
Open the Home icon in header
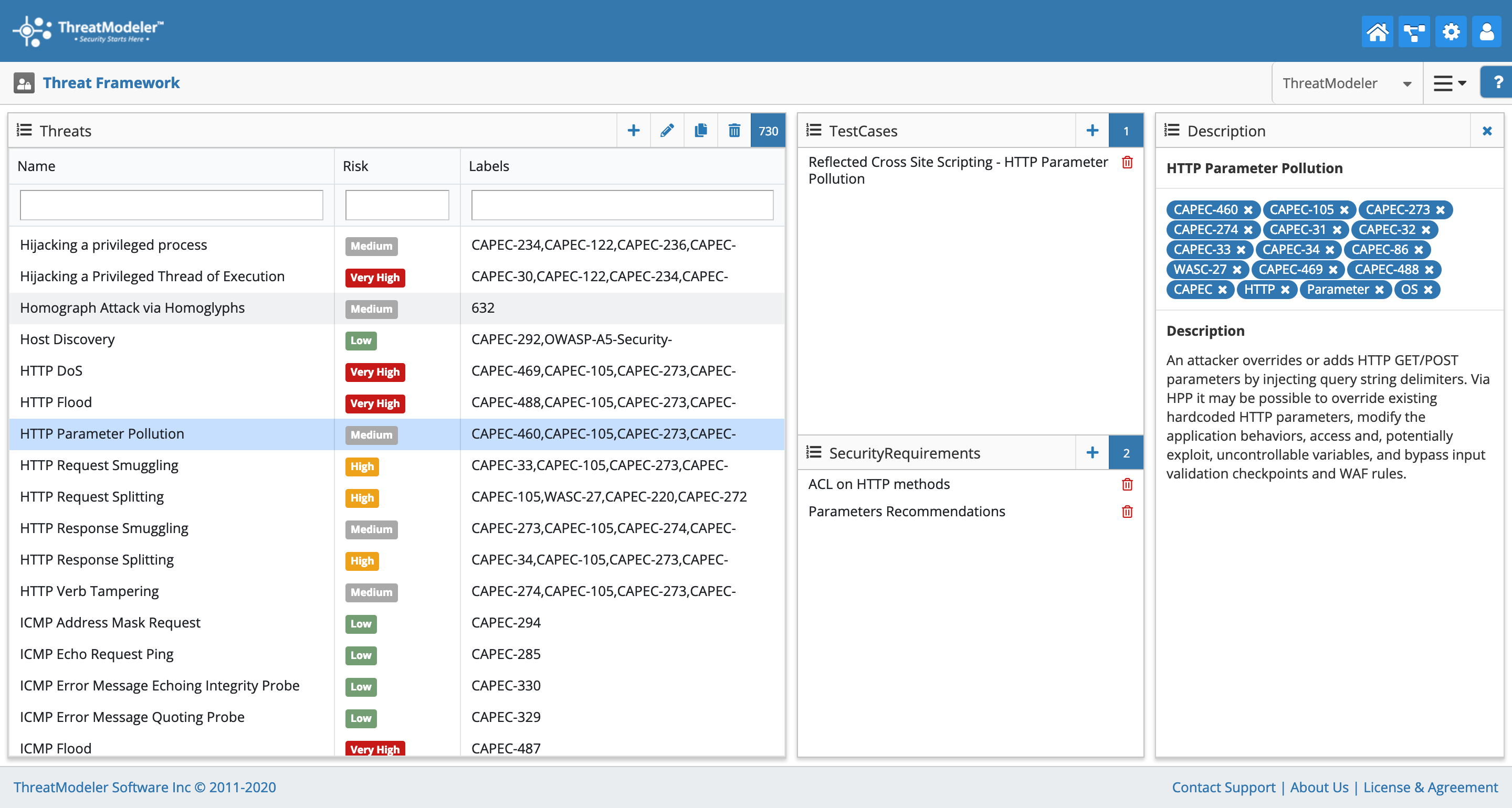(x=1377, y=31)
